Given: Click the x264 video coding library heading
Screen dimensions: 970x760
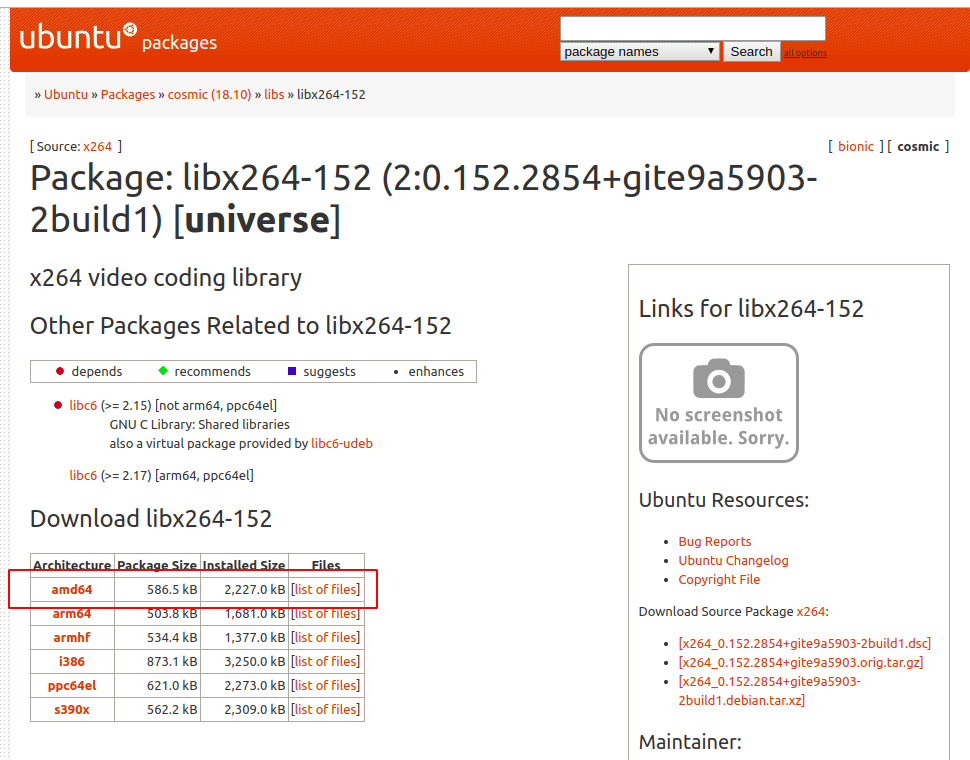Looking at the screenshot, I should [x=166, y=278].
